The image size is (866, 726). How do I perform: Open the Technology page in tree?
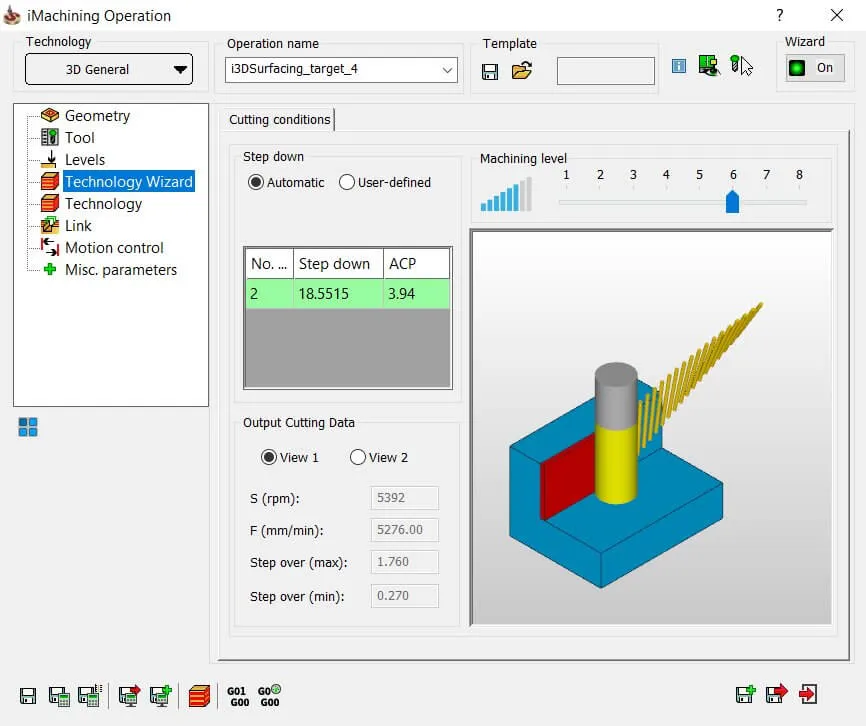point(103,204)
